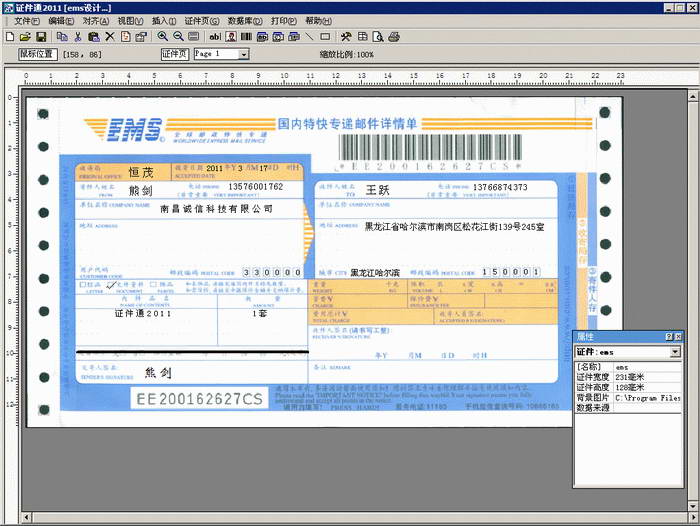This screenshot has height=526, width=700.
Task: Select the barcode insertion tool
Action: 246,37
